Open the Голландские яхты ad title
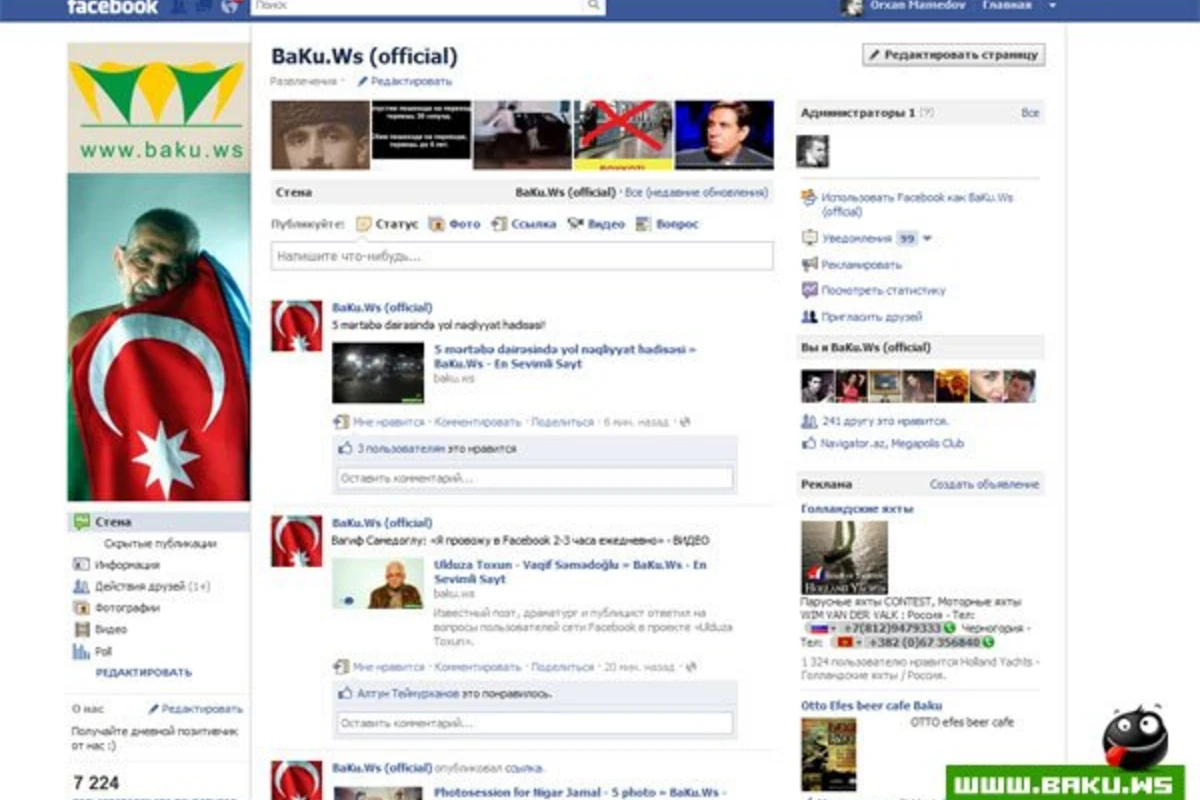The image size is (1200, 800). pos(857,509)
